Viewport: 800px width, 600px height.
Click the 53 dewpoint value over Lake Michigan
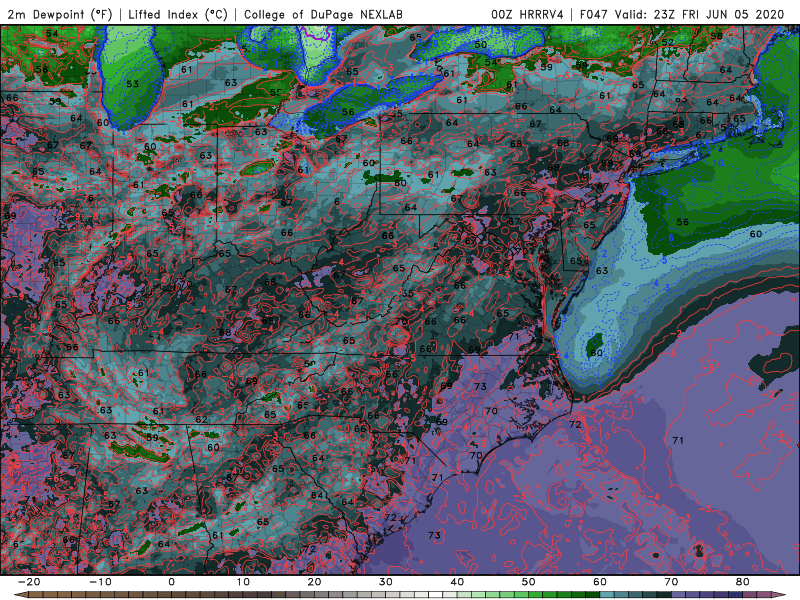[132, 84]
